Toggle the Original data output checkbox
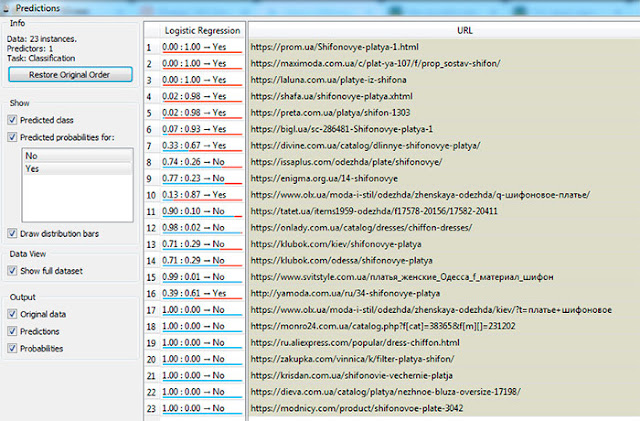This screenshot has height=421, width=640. (12, 314)
